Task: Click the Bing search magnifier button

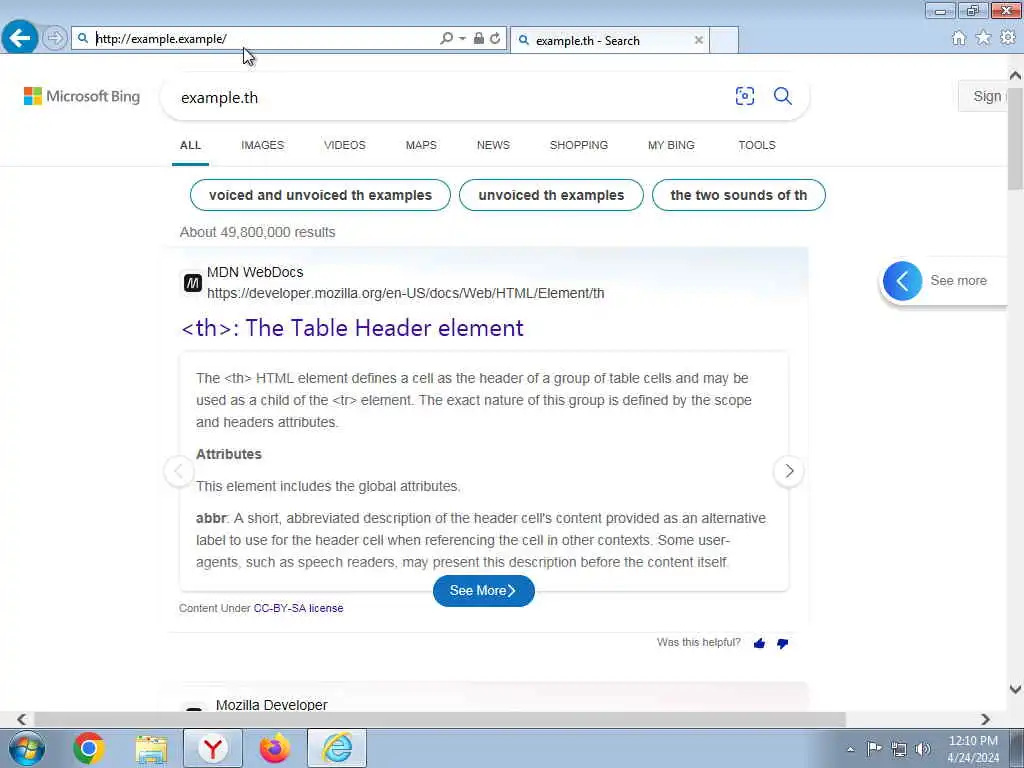Action: (x=782, y=97)
